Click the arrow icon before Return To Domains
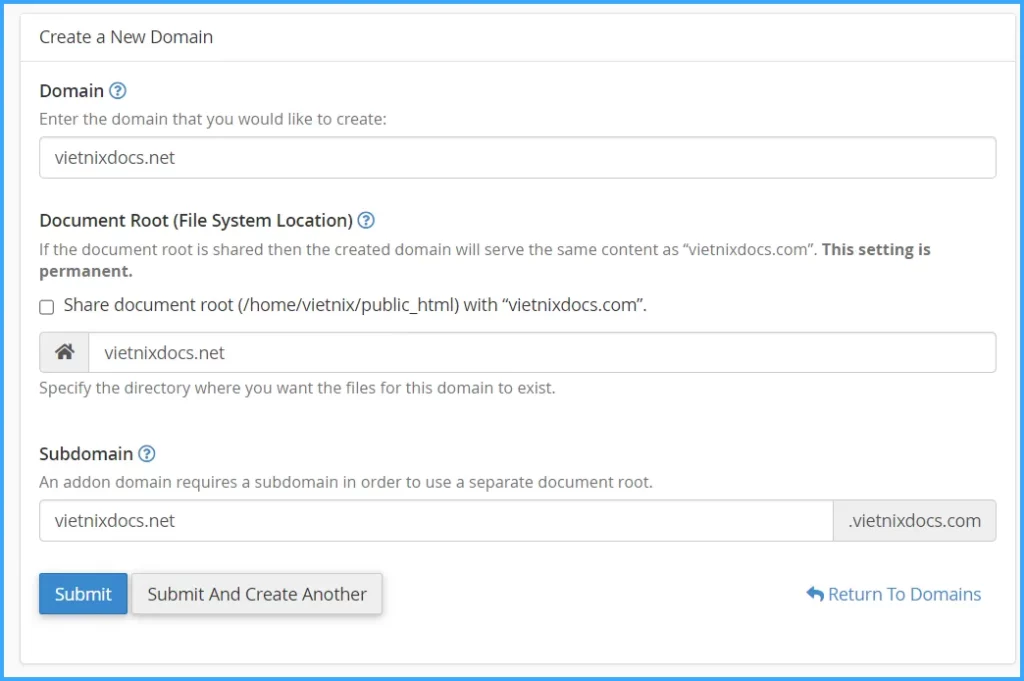This screenshot has width=1024, height=681. click(814, 594)
